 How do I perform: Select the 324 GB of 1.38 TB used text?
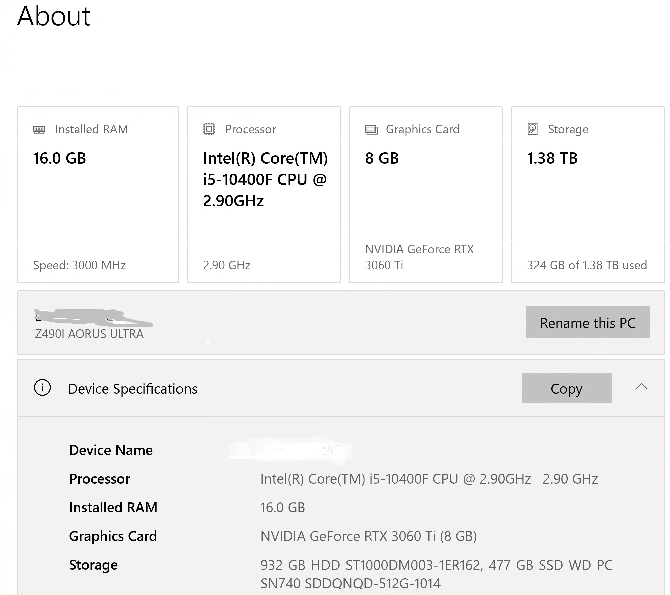[587, 265]
